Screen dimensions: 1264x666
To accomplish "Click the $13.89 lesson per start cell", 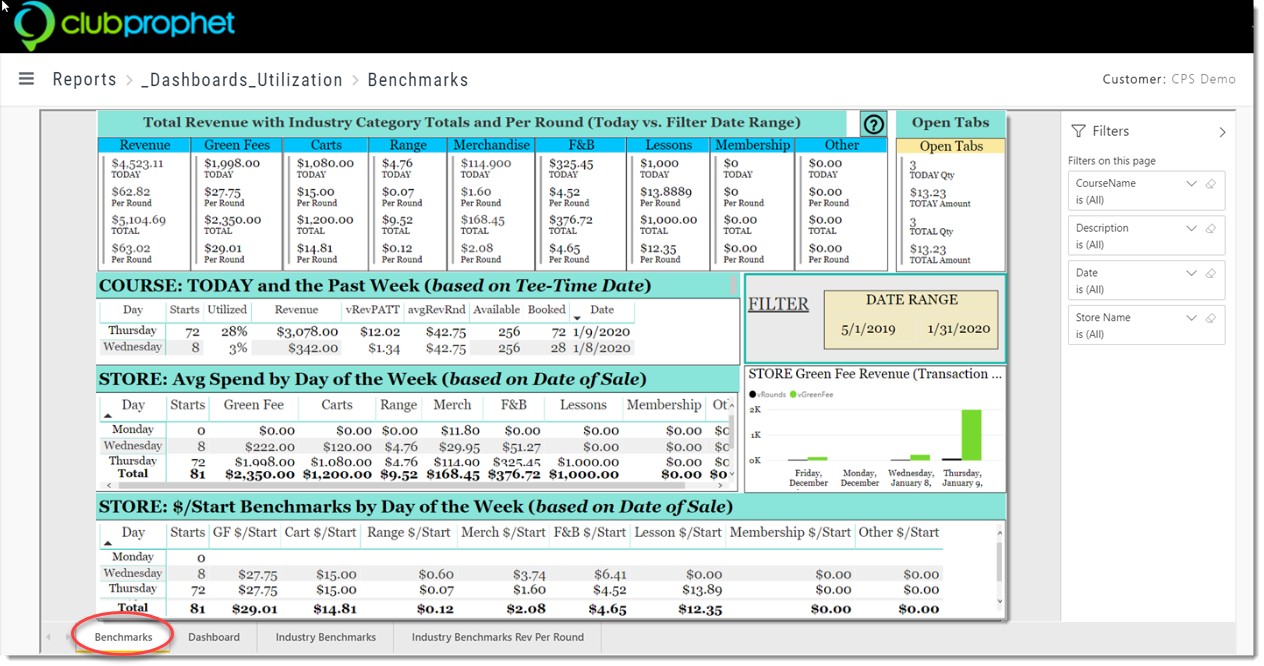I will point(704,591).
